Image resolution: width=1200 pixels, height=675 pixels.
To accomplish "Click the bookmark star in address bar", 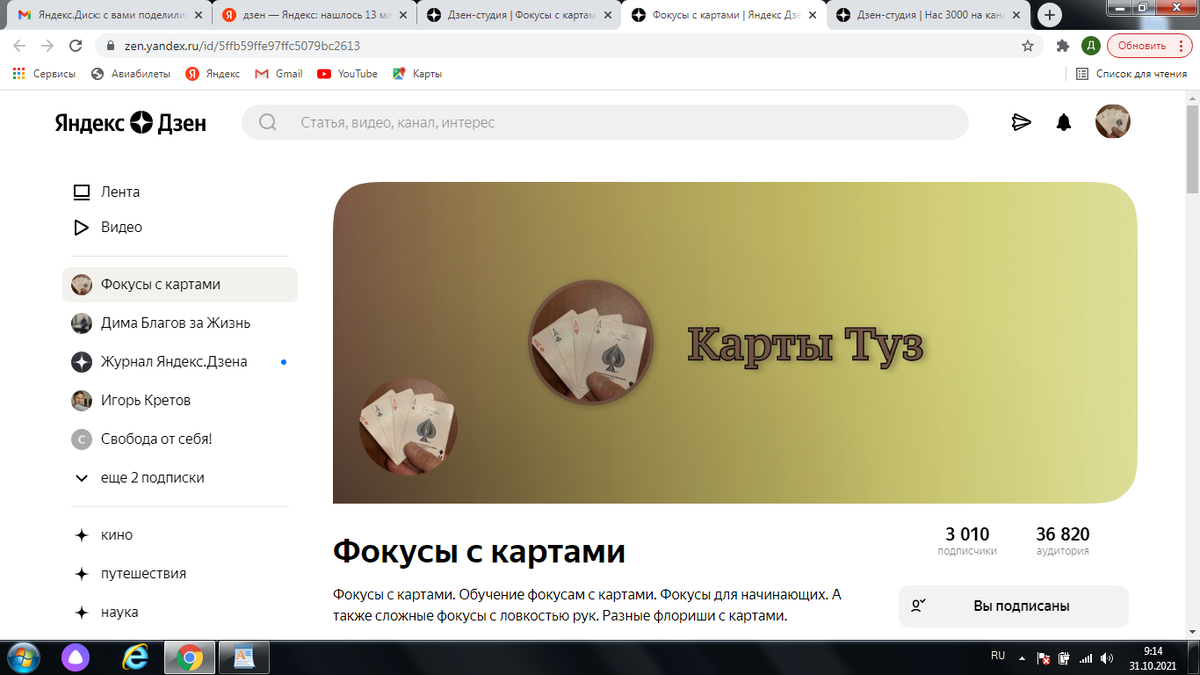I will click(1028, 45).
